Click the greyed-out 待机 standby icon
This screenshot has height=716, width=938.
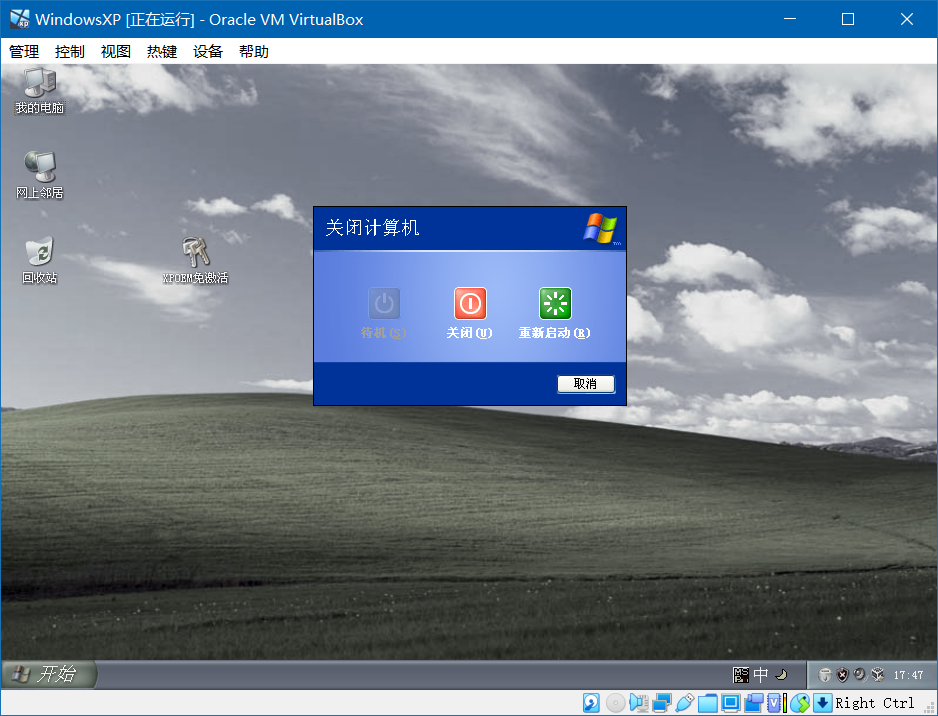pos(384,303)
